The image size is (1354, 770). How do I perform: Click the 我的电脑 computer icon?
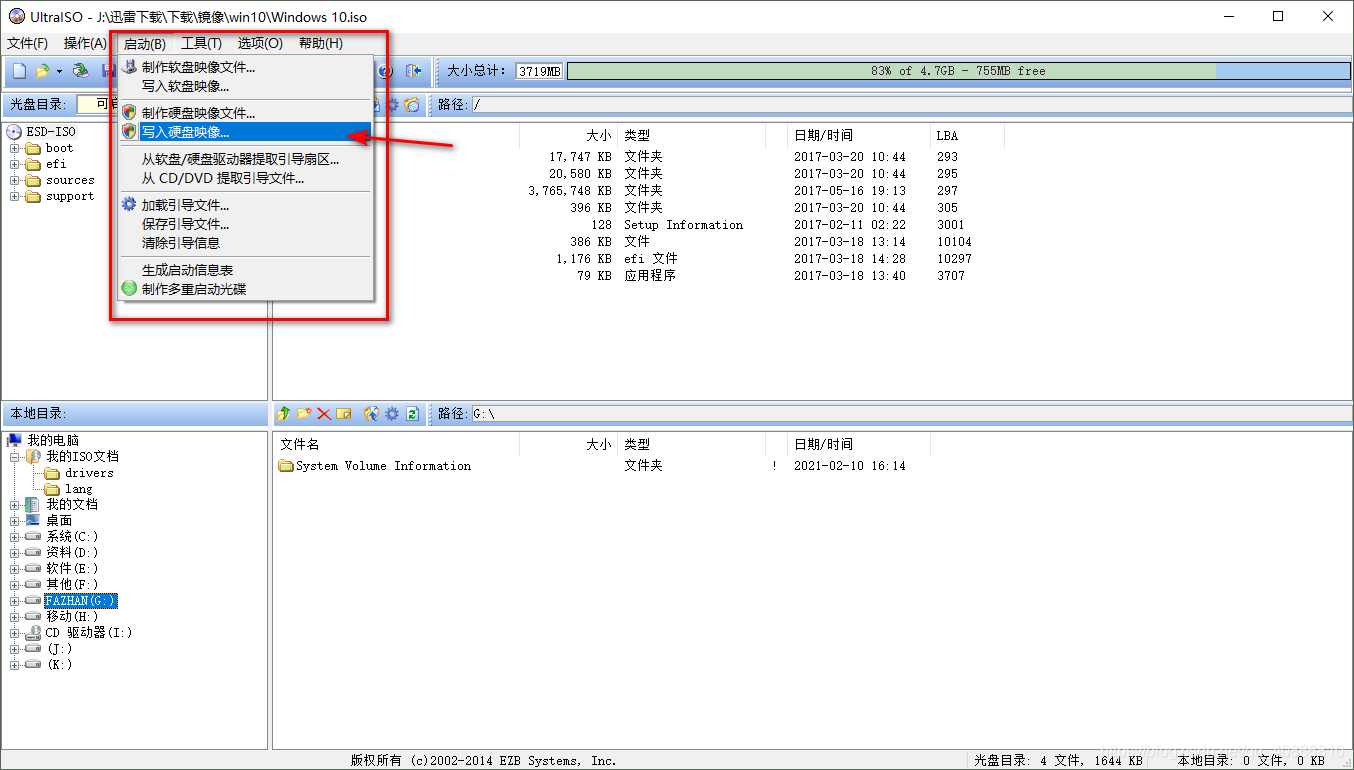(15, 440)
